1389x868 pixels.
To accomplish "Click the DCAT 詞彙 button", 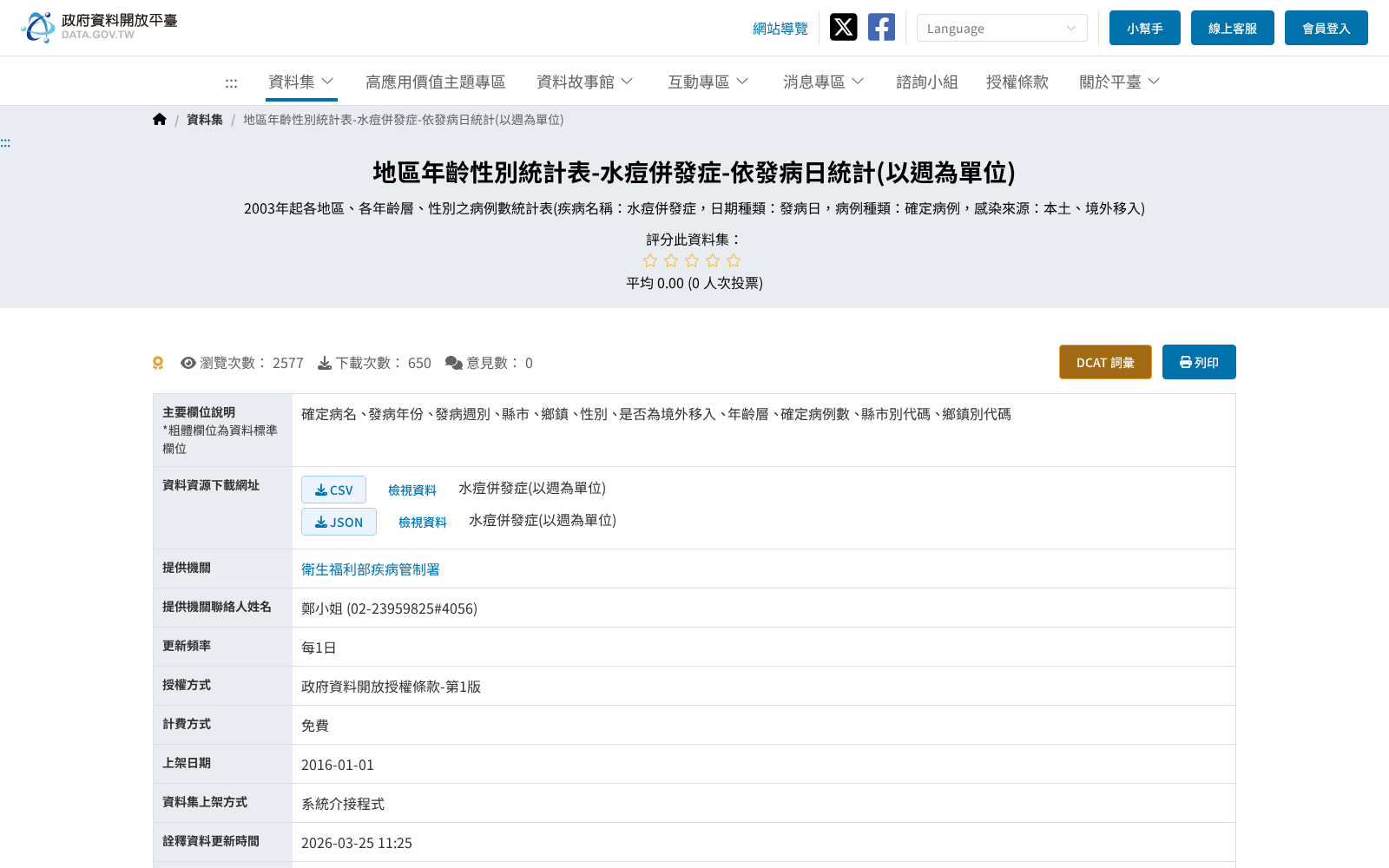I will click(x=1105, y=362).
